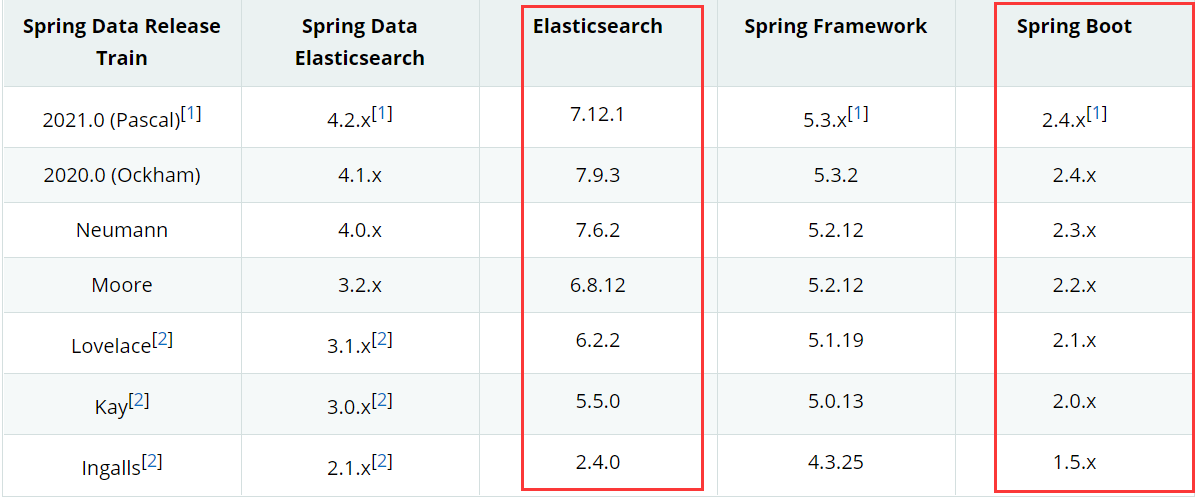1200x497 pixels.
Task: Click Spring Boot 1.5.x cell
Action: (1075, 462)
